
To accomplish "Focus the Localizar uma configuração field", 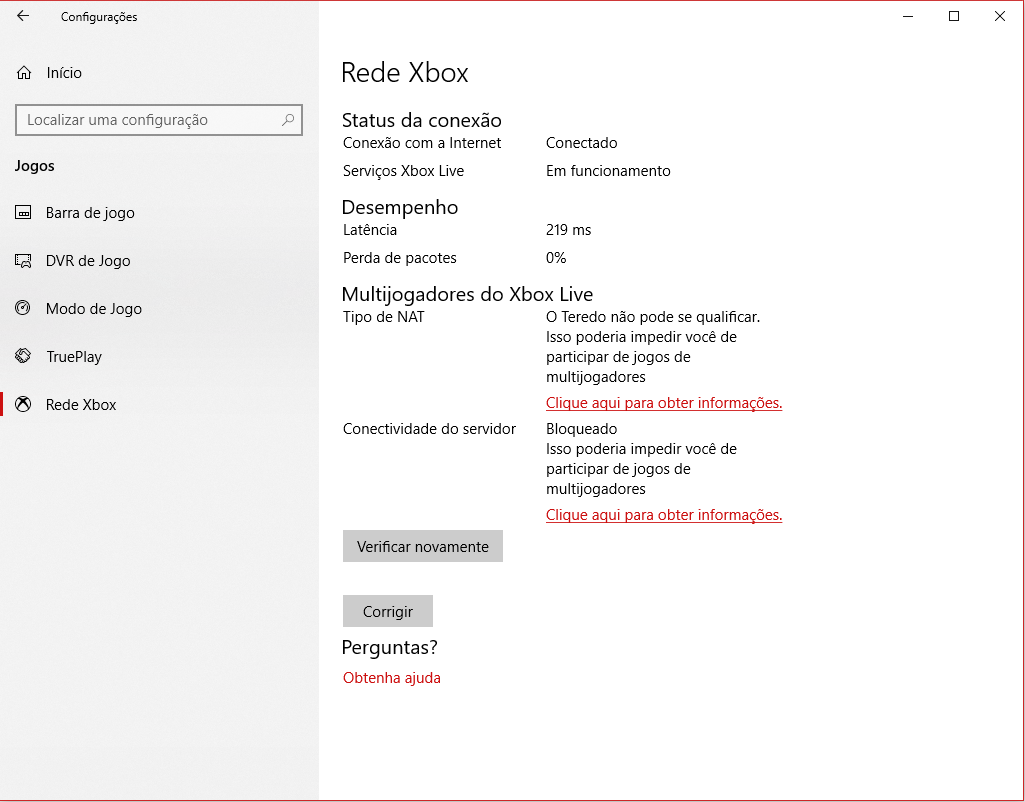I will [x=159, y=120].
